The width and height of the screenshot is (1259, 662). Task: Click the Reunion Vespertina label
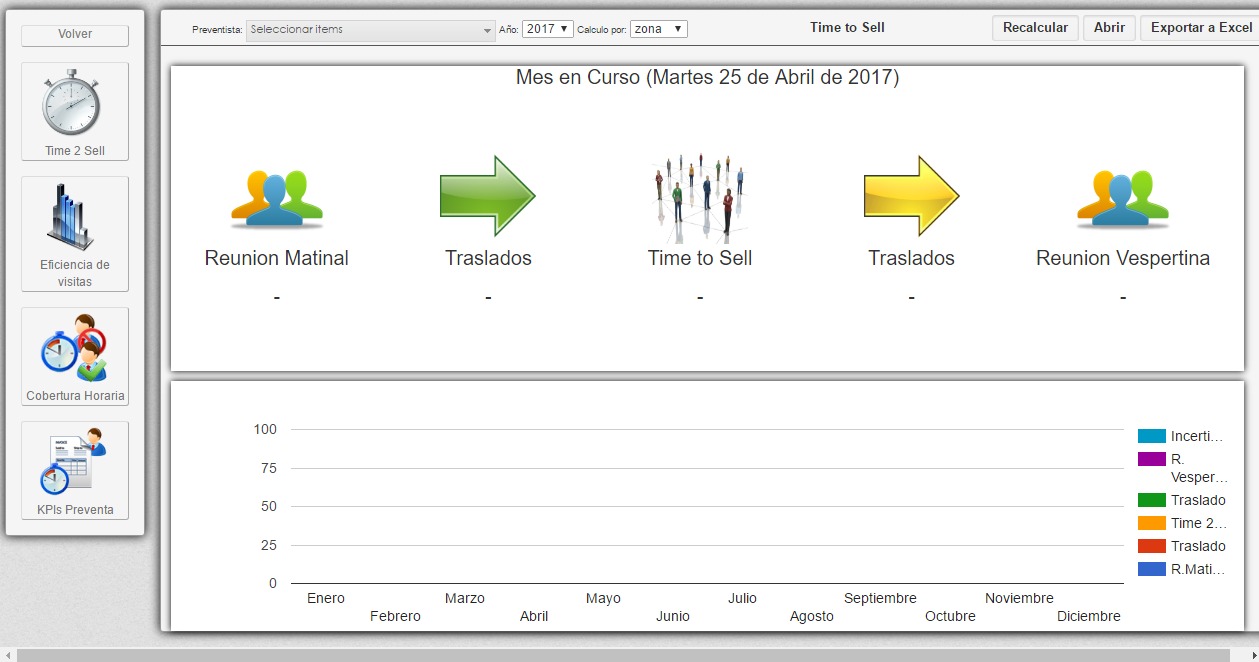(1123, 258)
